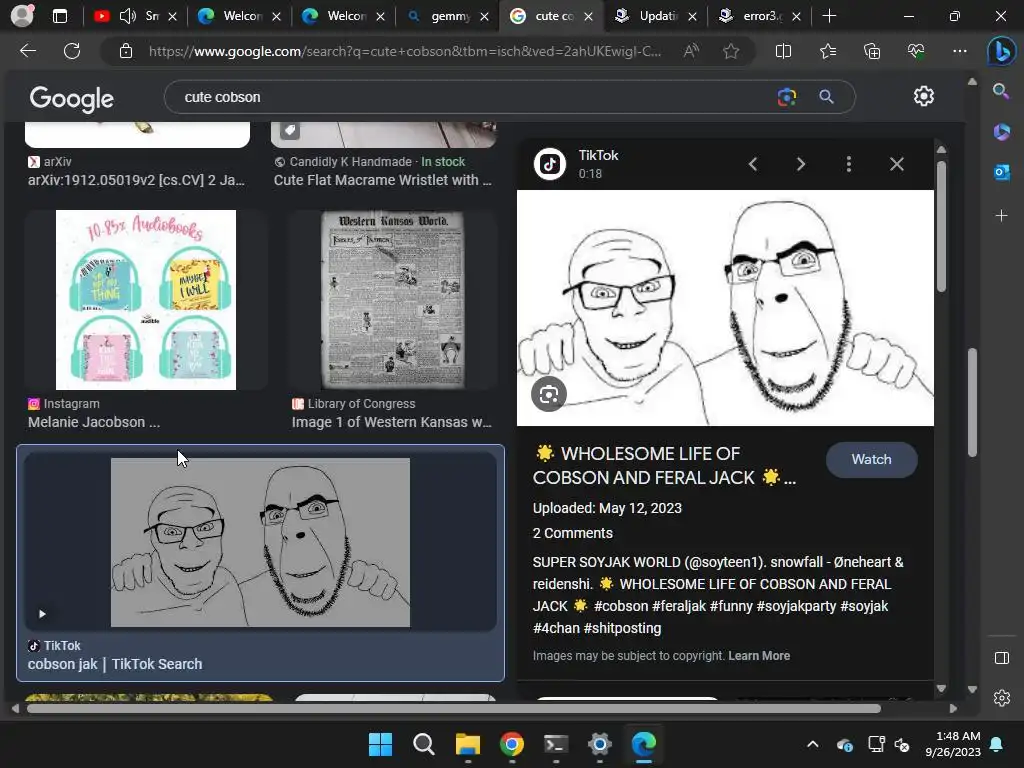Image resolution: width=1024 pixels, height=768 pixels.
Task: Open split screen icon in toolbar
Action: [783, 51]
